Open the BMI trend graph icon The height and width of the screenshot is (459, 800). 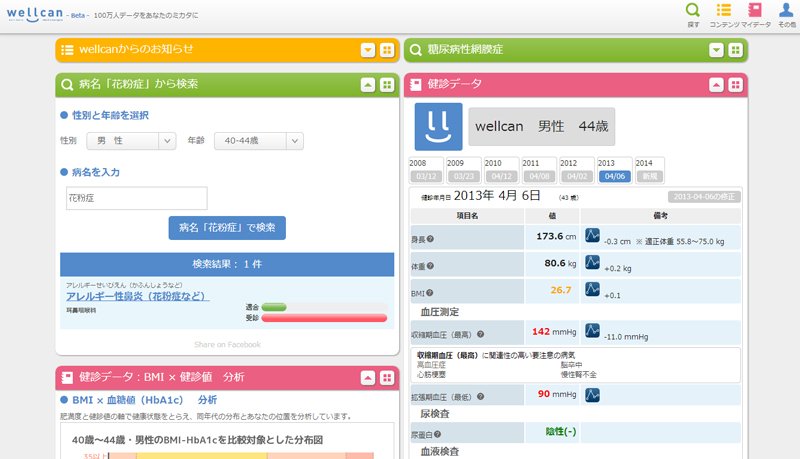(592, 289)
